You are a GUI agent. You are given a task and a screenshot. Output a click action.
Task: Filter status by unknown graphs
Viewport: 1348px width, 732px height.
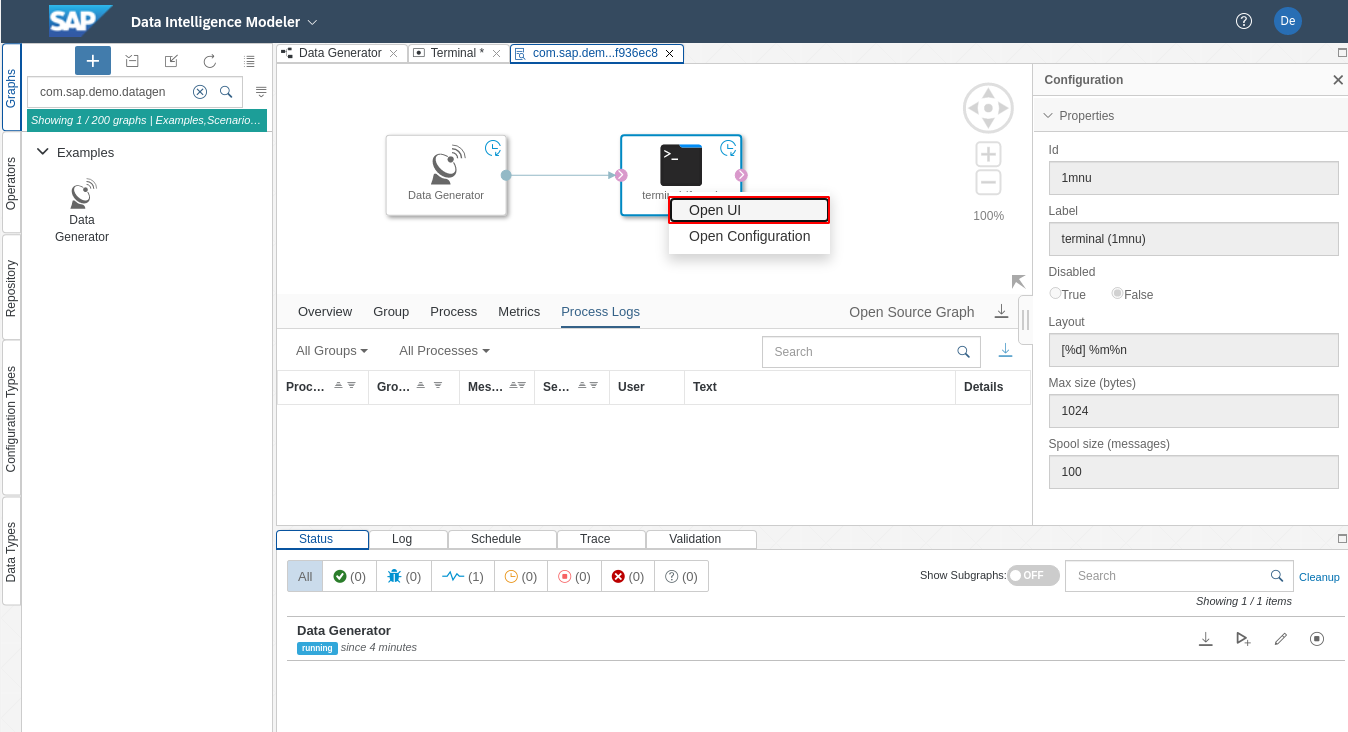(x=681, y=576)
